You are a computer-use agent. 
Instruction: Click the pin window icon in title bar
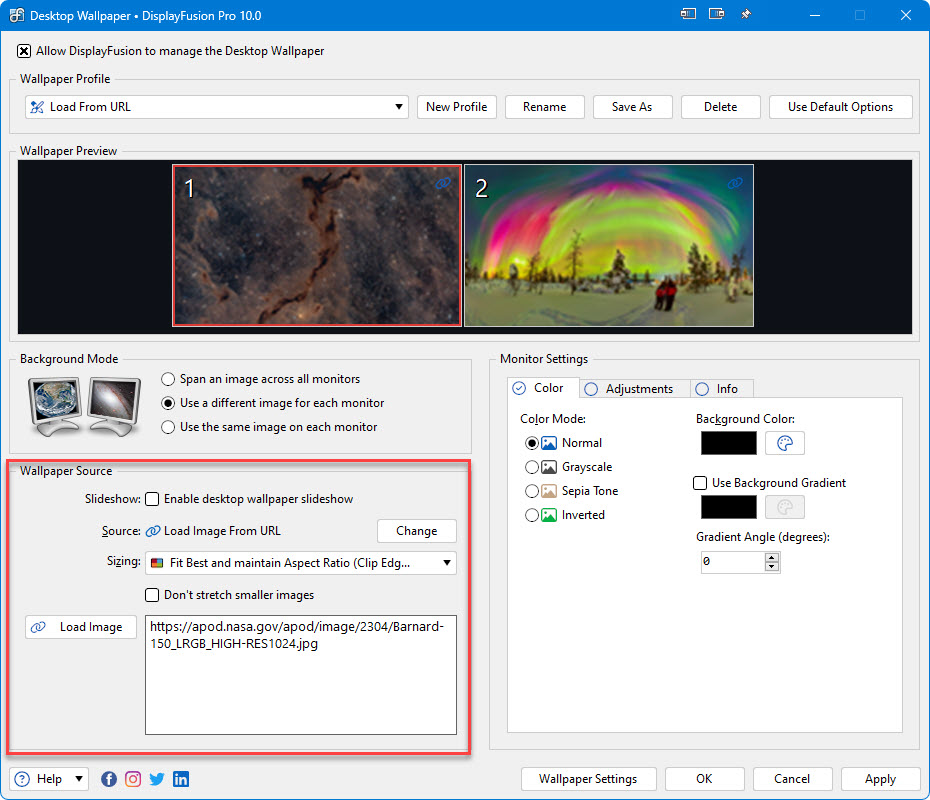(x=746, y=15)
